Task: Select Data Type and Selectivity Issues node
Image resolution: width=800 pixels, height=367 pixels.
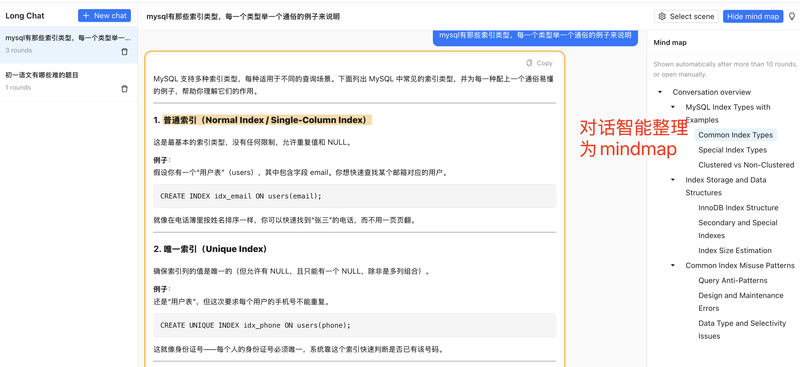Action: 742,329
